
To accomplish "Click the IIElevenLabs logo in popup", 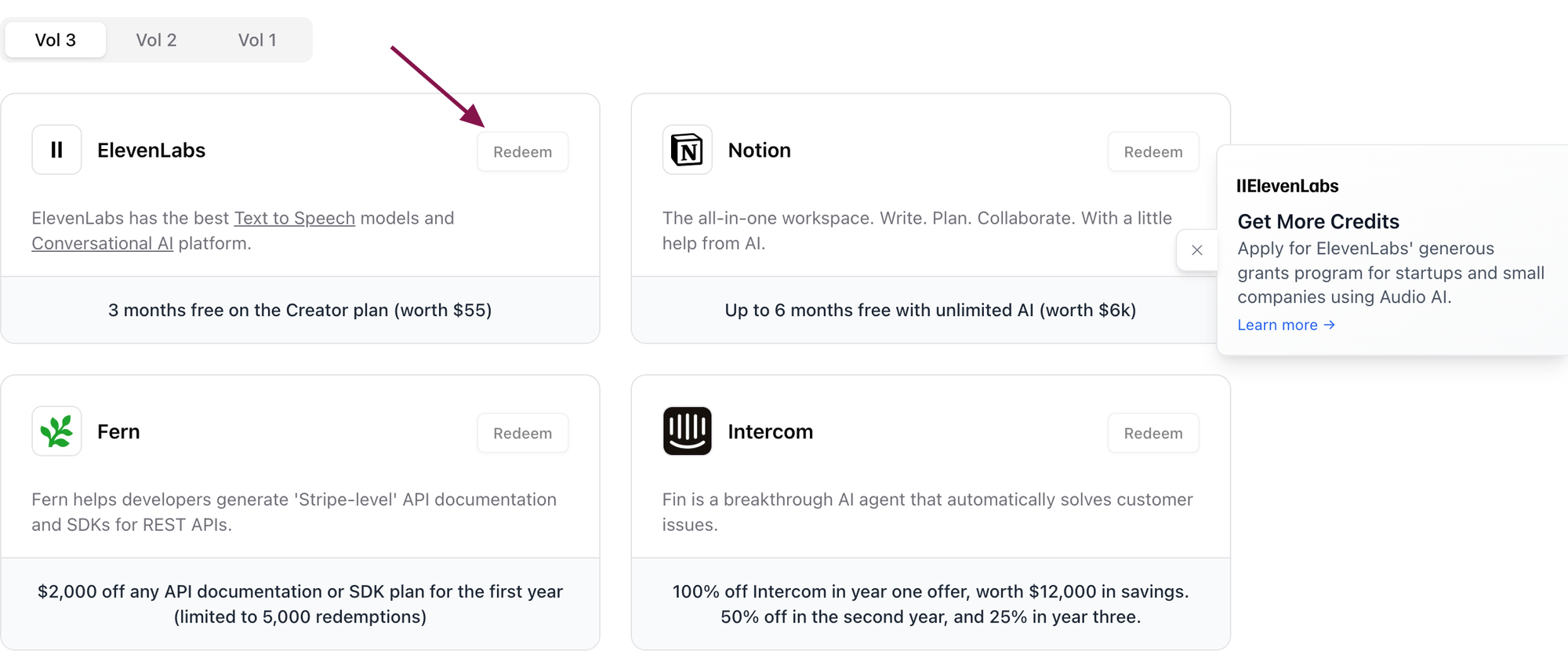I will click(1287, 186).
